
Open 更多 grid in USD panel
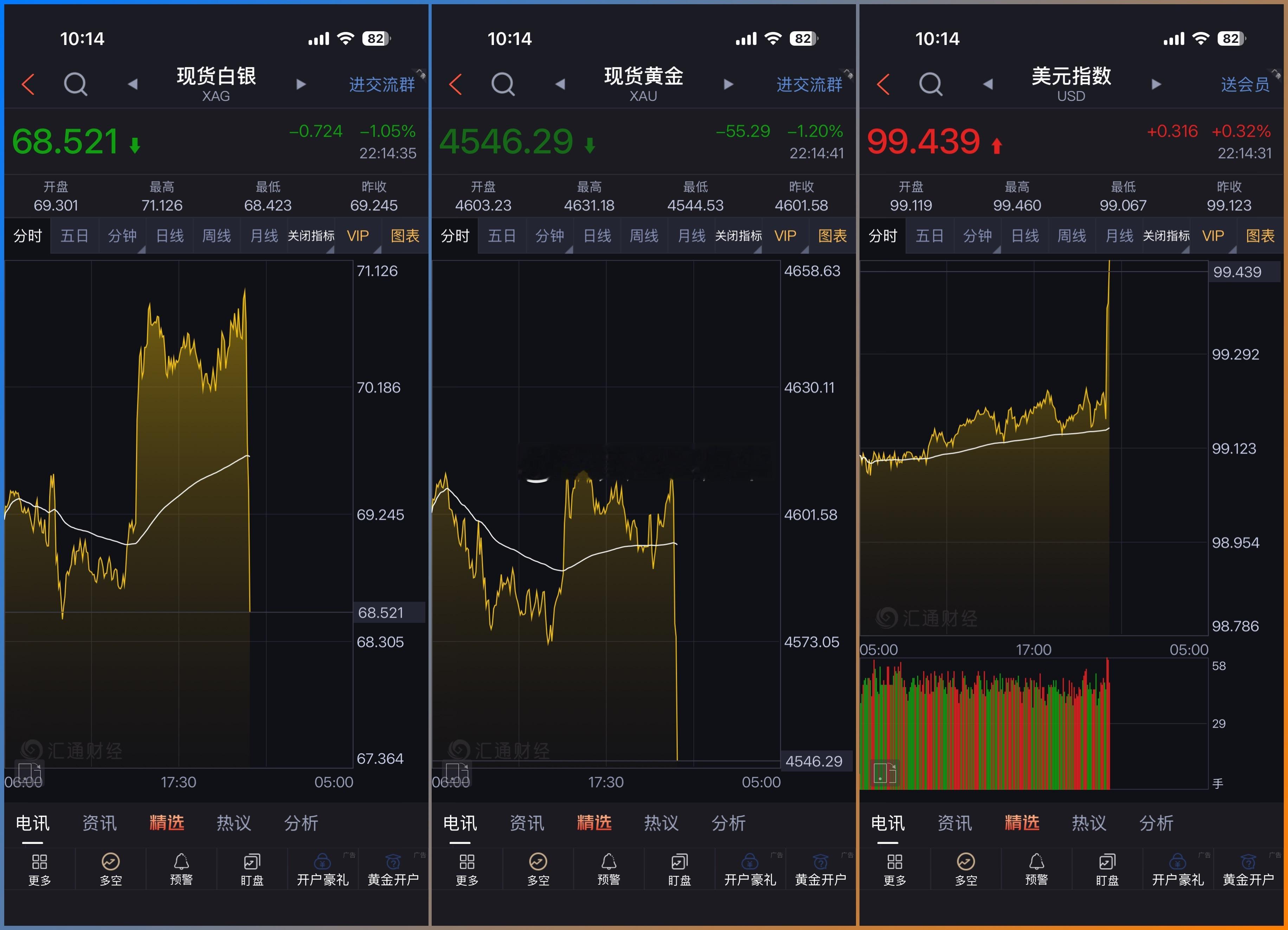click(895, 869)
